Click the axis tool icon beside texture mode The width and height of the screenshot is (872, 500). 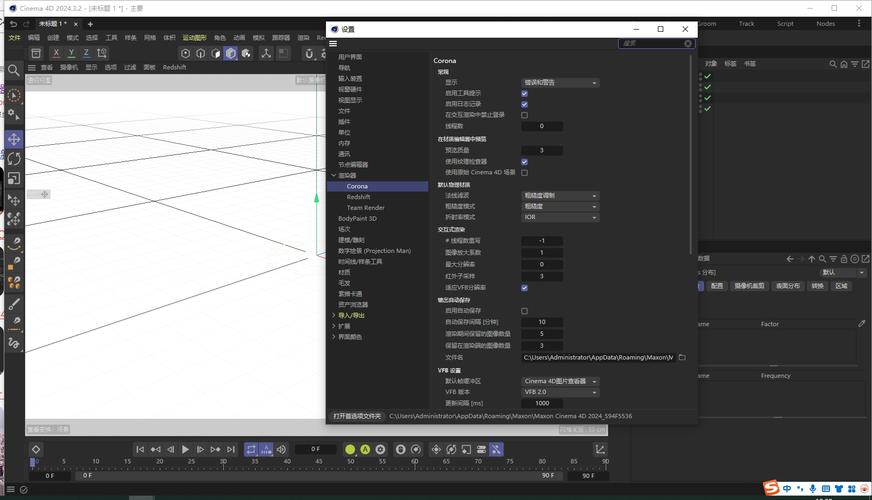pos(266,53)
